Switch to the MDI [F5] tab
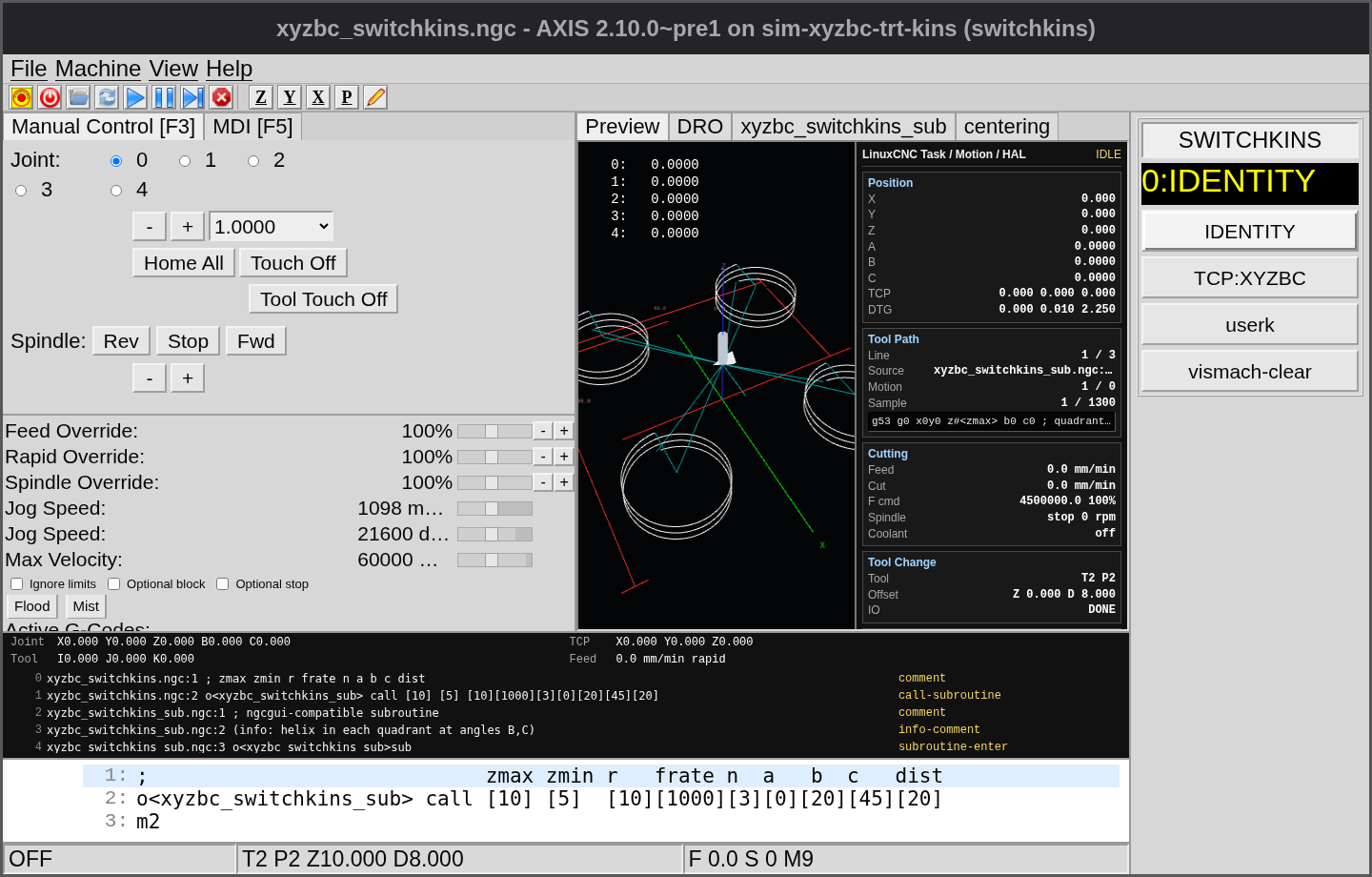The width and height of the screenshot is (1372, 877). [x=252, y=127]
